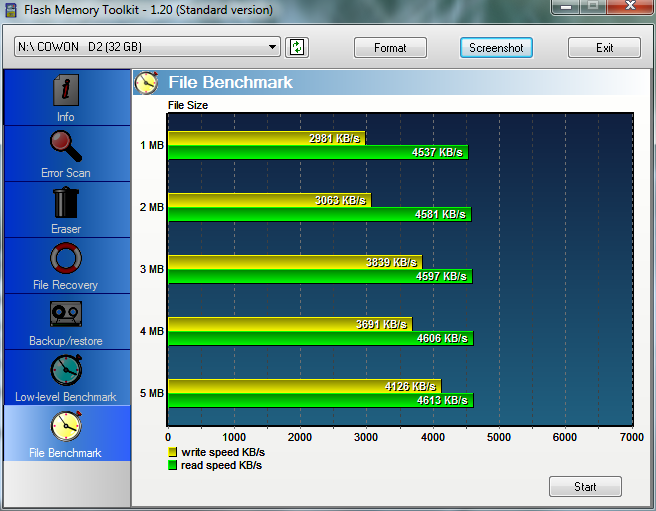Viewport: 656px width, 511px height.
Task: Select the File Recovery label
Action: click(65, 285)
